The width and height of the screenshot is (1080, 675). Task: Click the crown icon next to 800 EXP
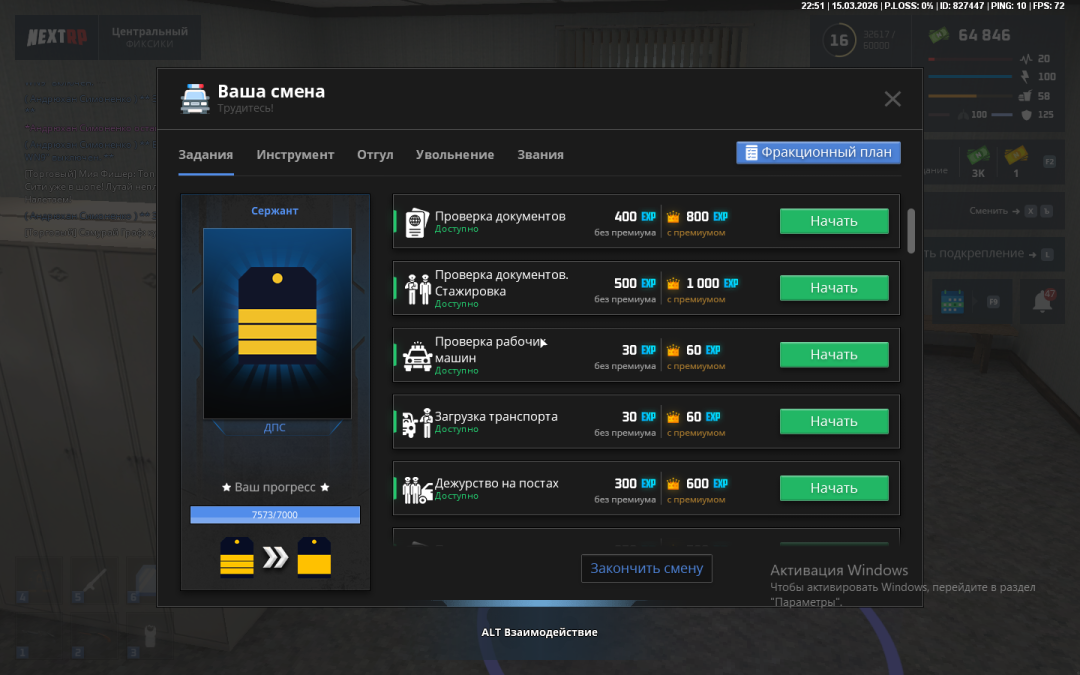coord(673,217)
